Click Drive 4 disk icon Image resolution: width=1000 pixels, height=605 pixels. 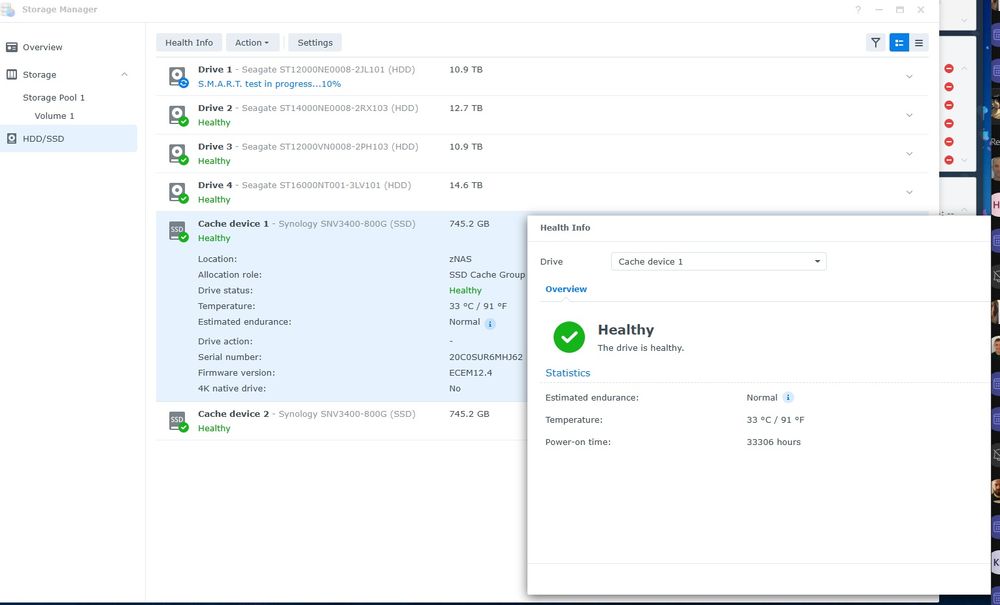178,193
